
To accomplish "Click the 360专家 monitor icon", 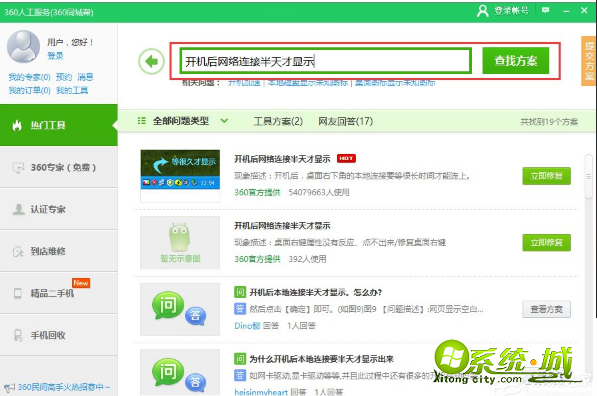I will click(18, 168).
